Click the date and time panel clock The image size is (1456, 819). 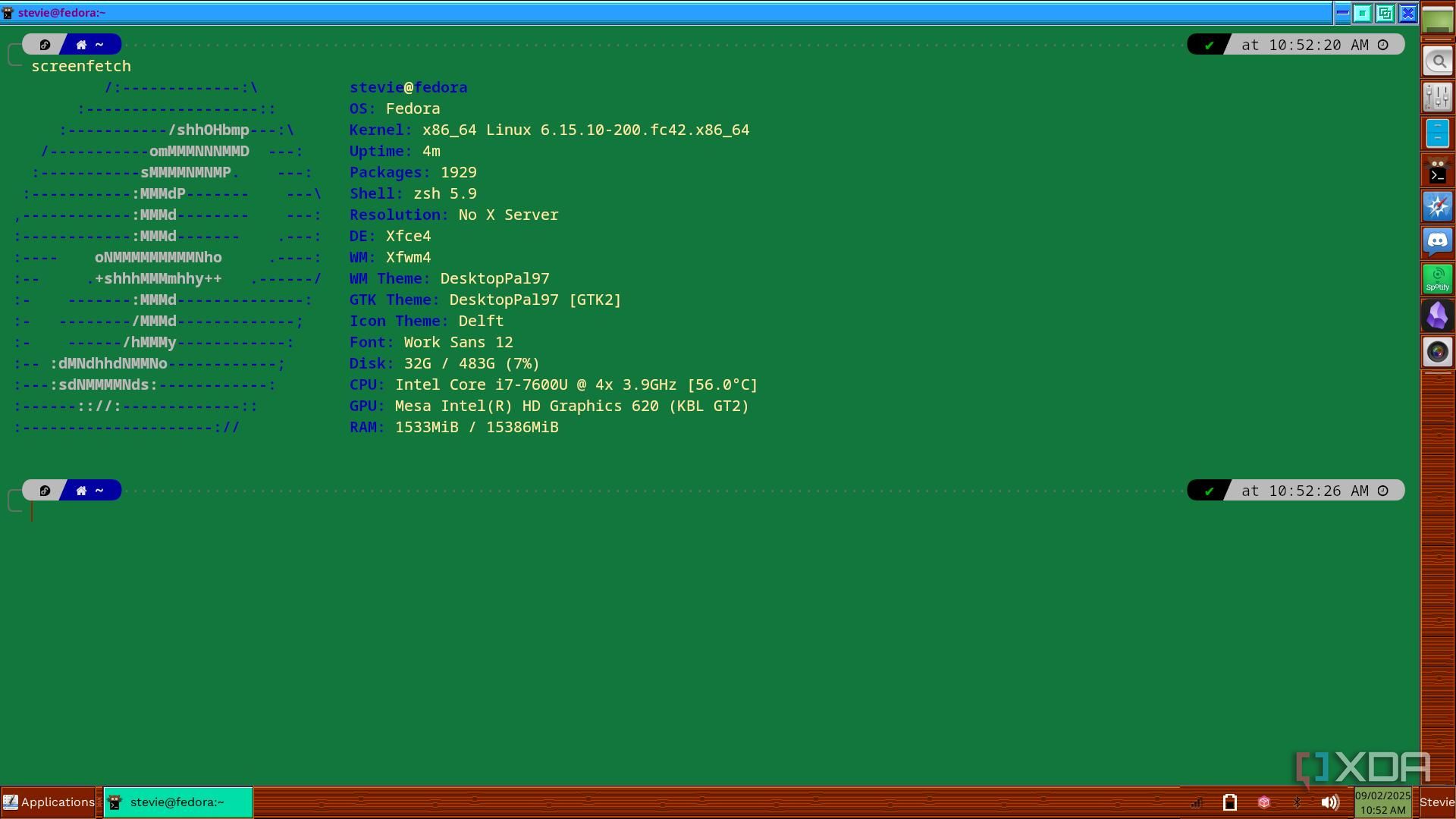point(1382,802)
